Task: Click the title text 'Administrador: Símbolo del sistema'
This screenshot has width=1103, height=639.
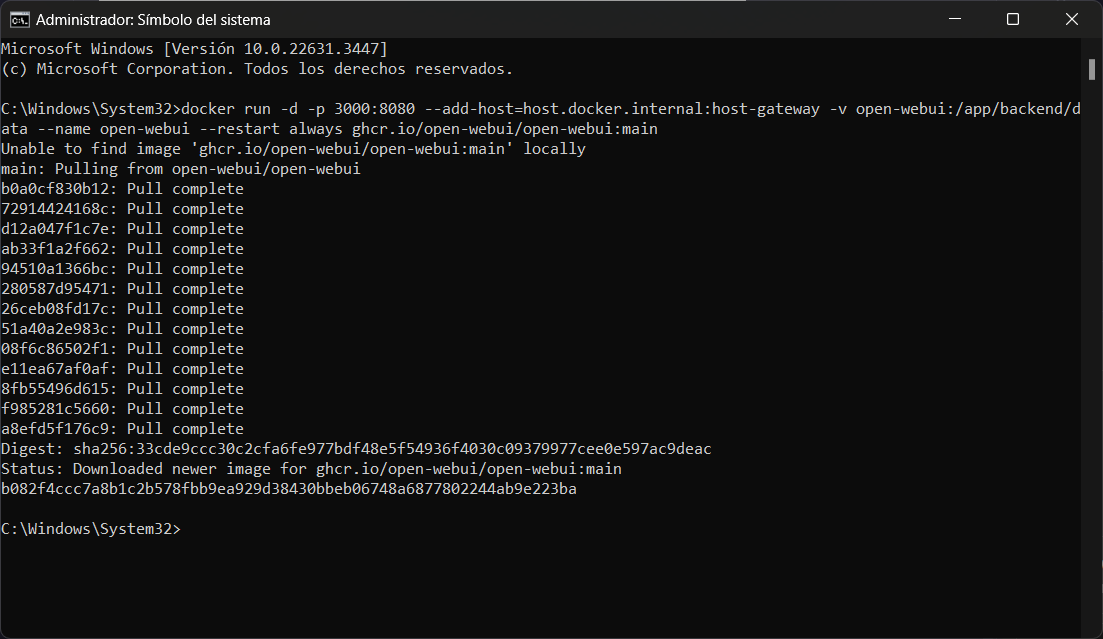Action: 152,20
